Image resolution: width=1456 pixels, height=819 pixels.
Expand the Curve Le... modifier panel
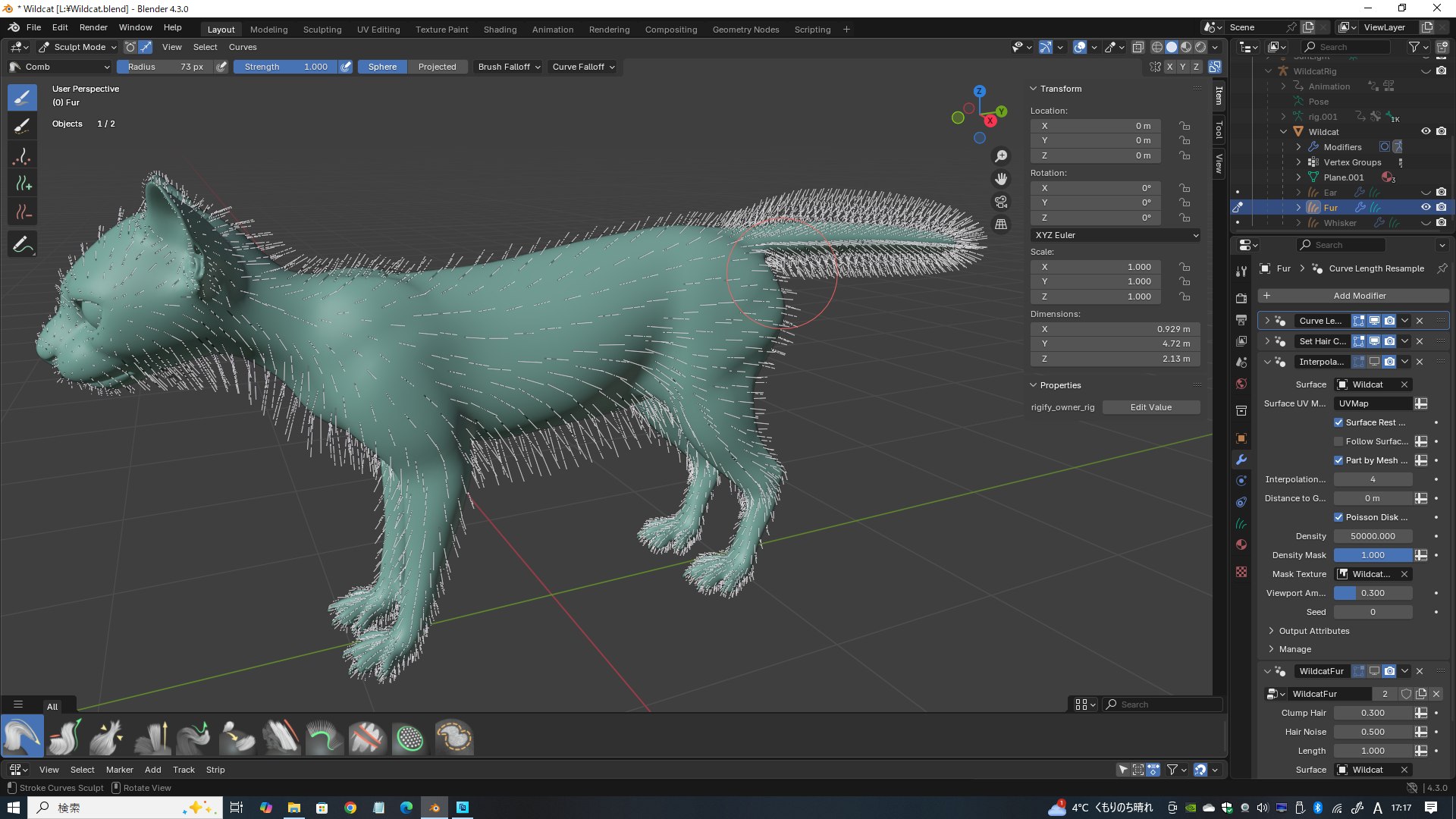point(1267,321)
